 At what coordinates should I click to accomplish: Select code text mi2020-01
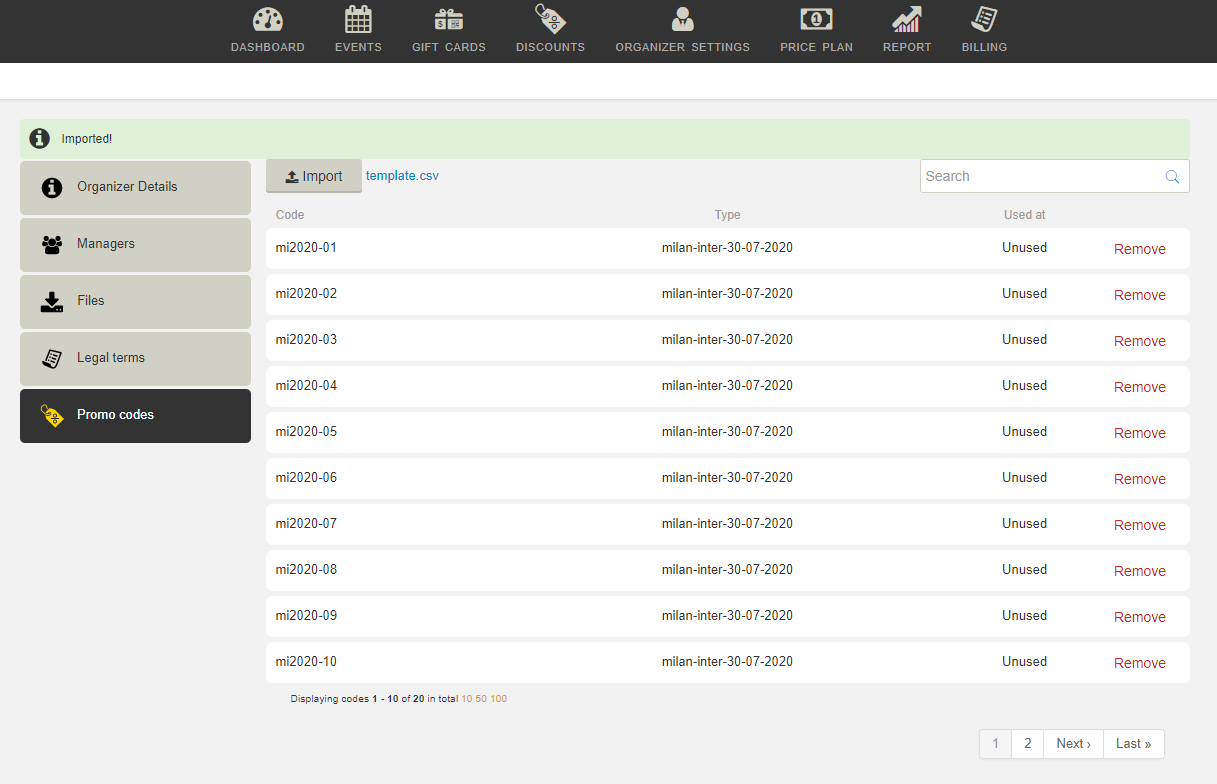coord(306,248)
